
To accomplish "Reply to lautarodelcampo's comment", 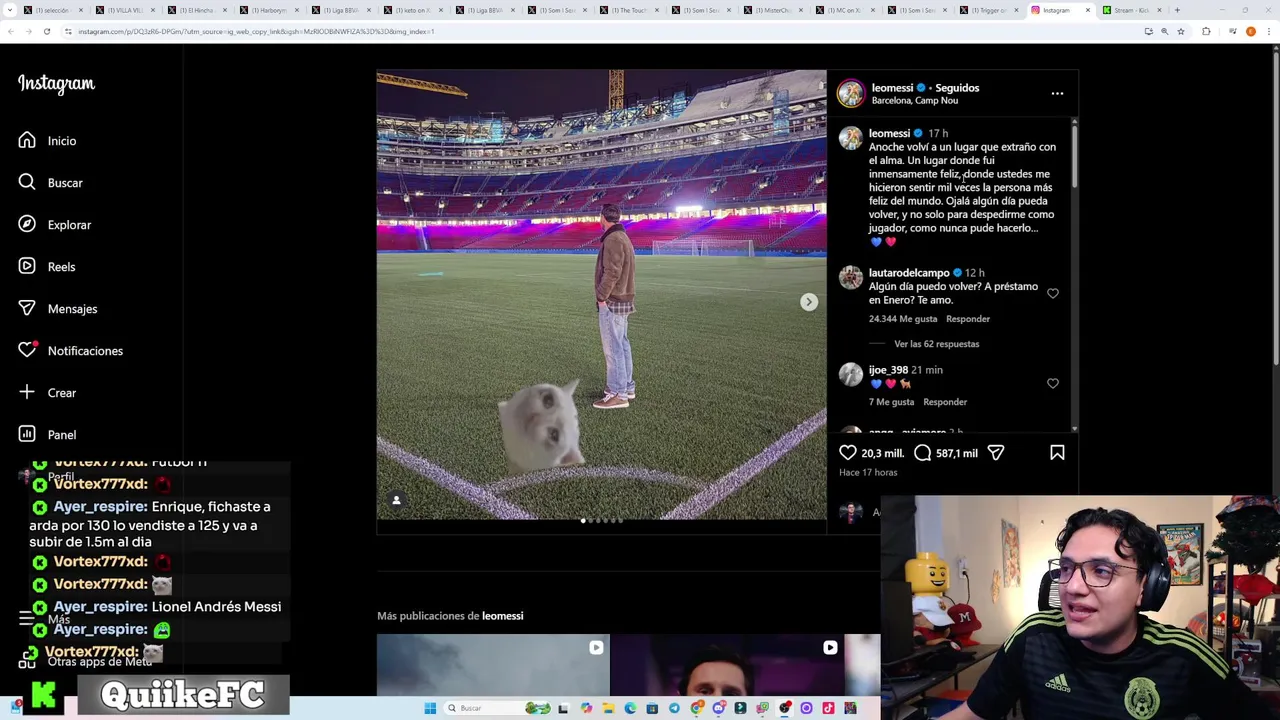I will click(968, 319).
